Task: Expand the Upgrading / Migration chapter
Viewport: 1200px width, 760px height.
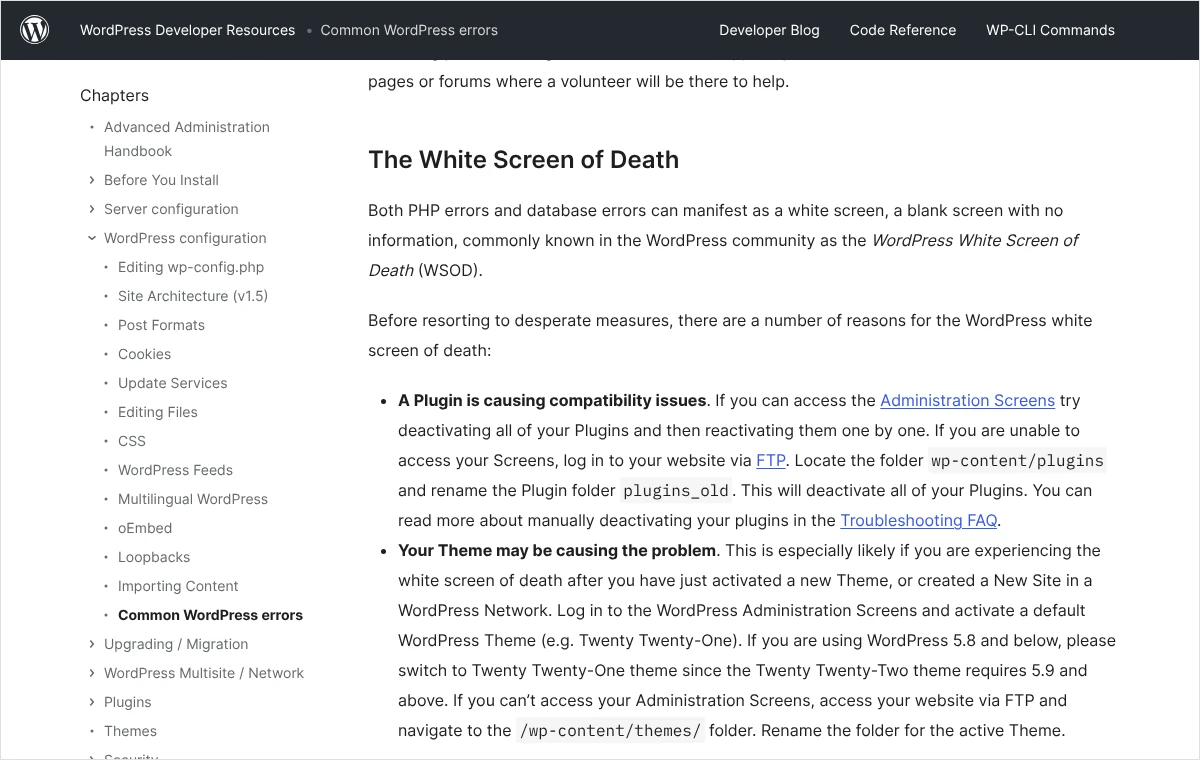Action: coord(92,644)
